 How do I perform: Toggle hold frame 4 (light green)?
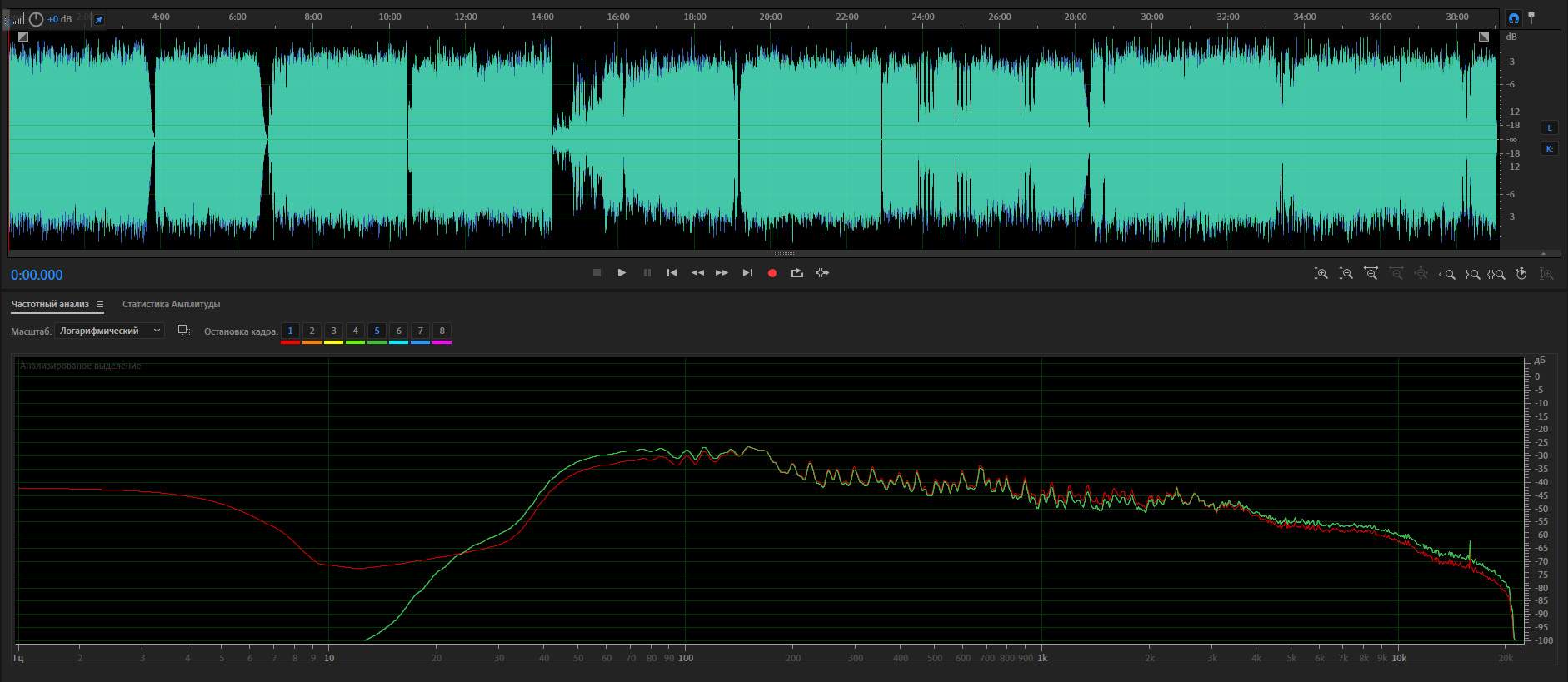[355, 331]
